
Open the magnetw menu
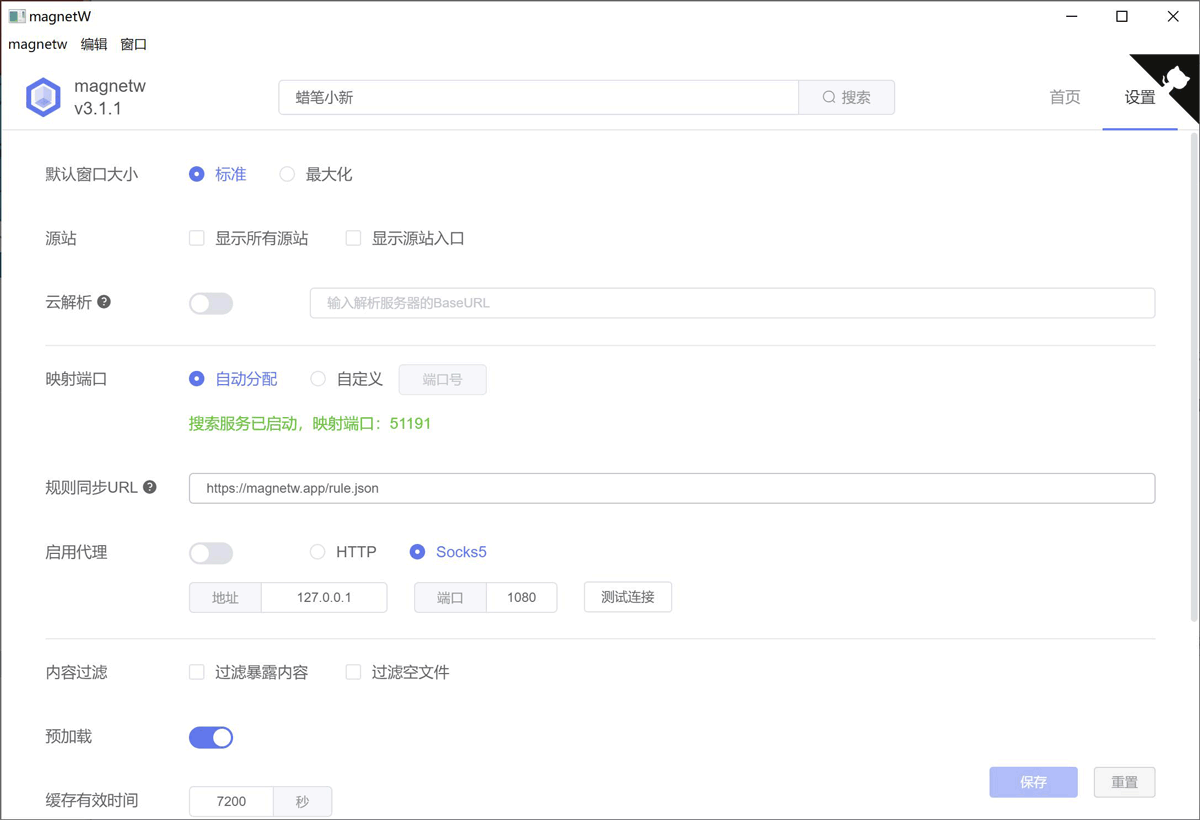pos(38,44)
